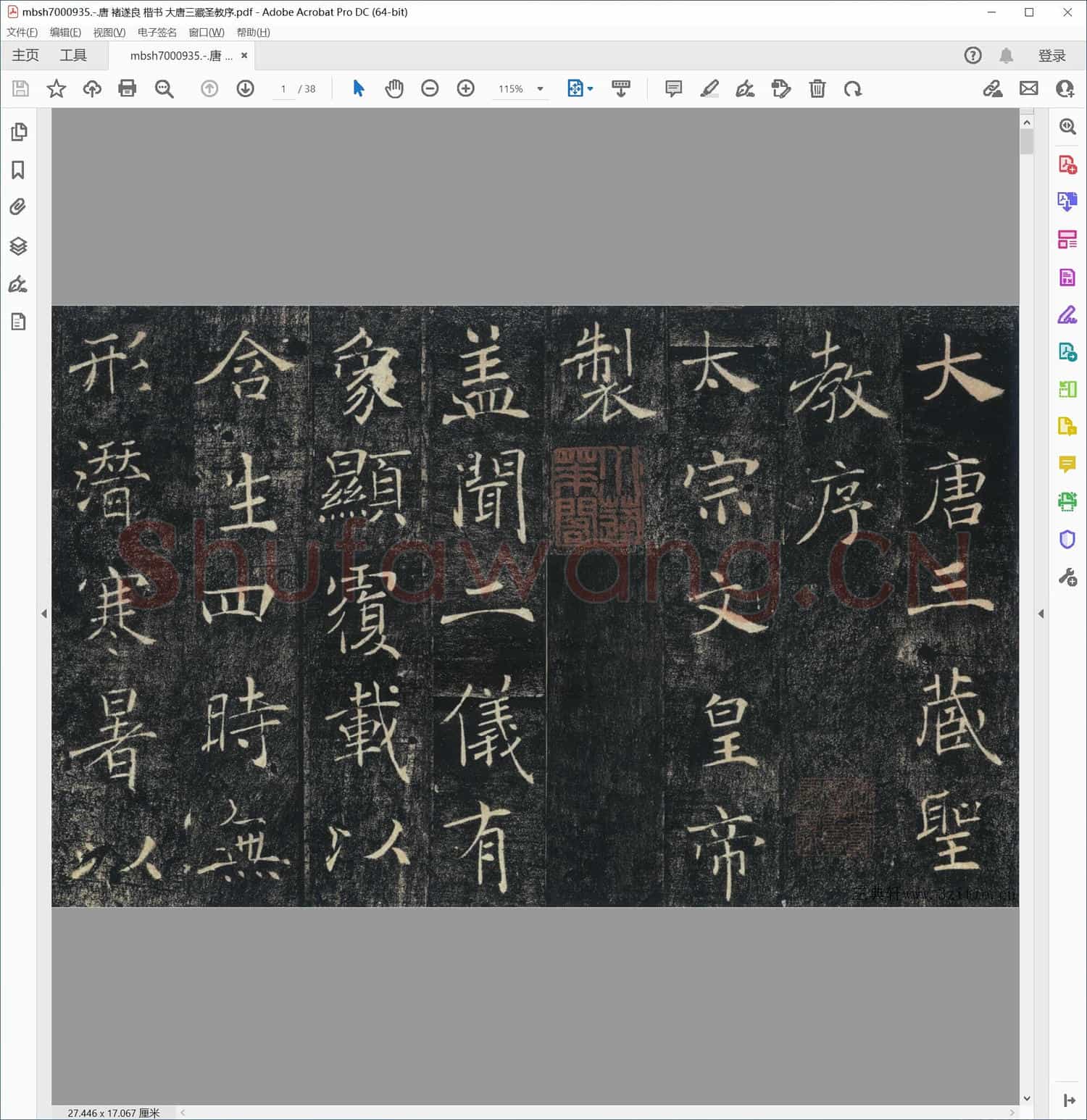Open the Bookmarks side panel
Viewport: 1087px width, 1120px height.
(18, 170)
